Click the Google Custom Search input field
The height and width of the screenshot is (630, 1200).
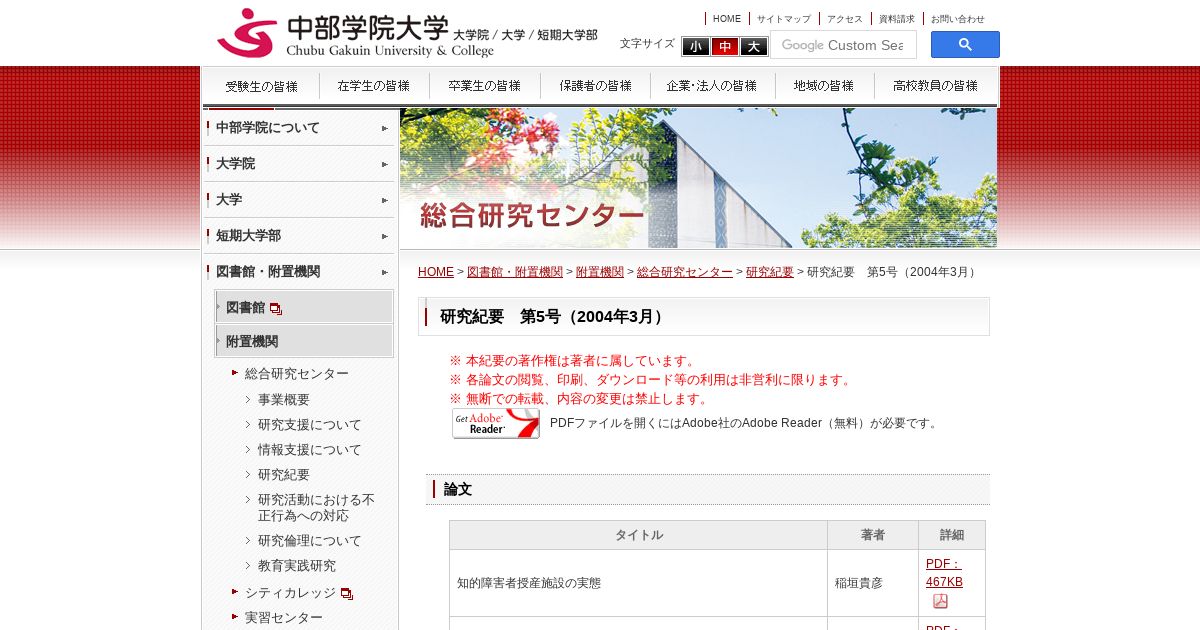843,45
